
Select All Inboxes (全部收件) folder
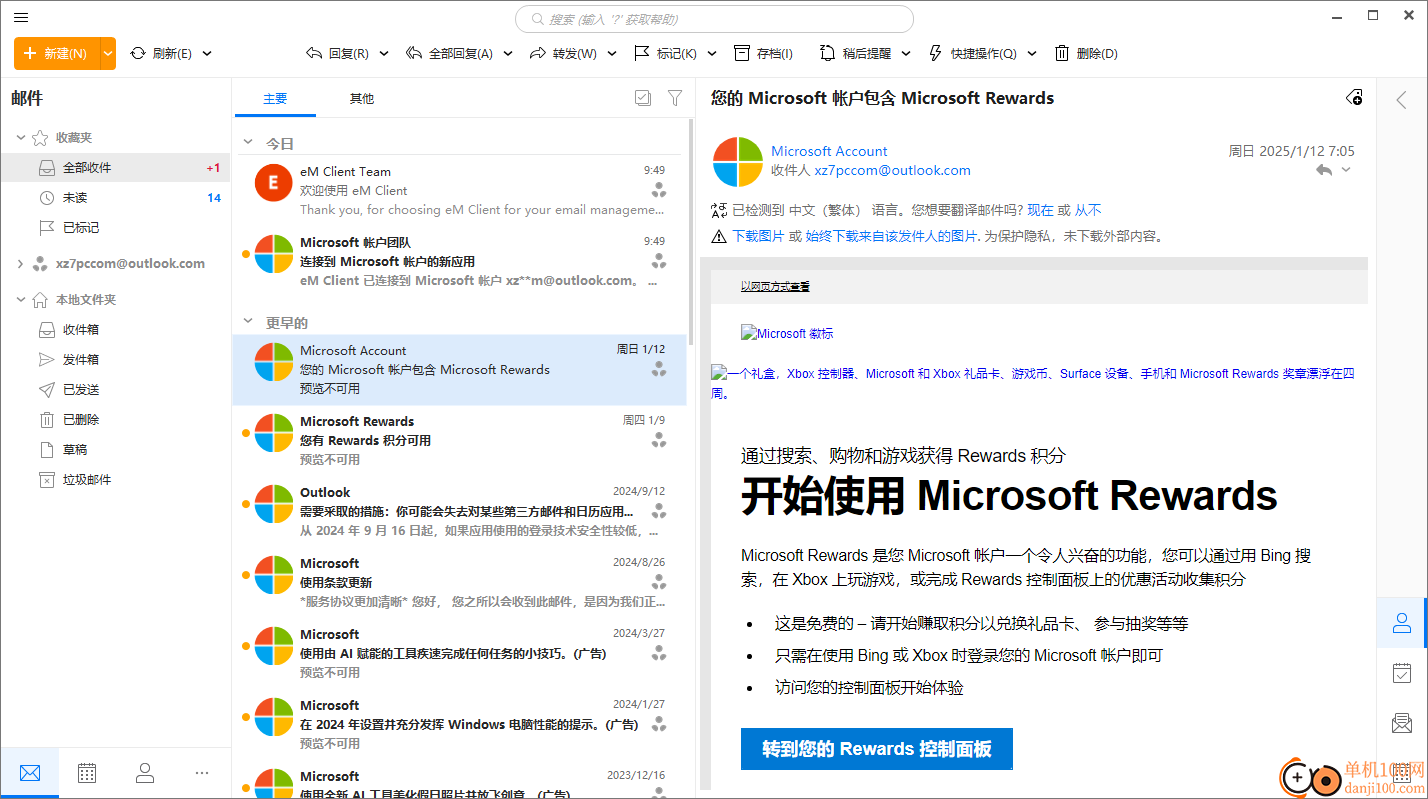tap(115, 168)
